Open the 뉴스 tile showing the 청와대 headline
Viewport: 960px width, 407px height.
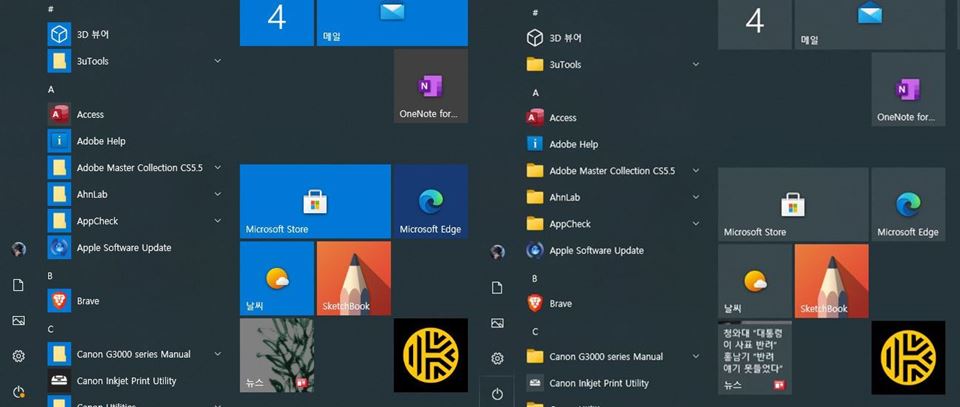pyautogui.click(x=754, y=357)
